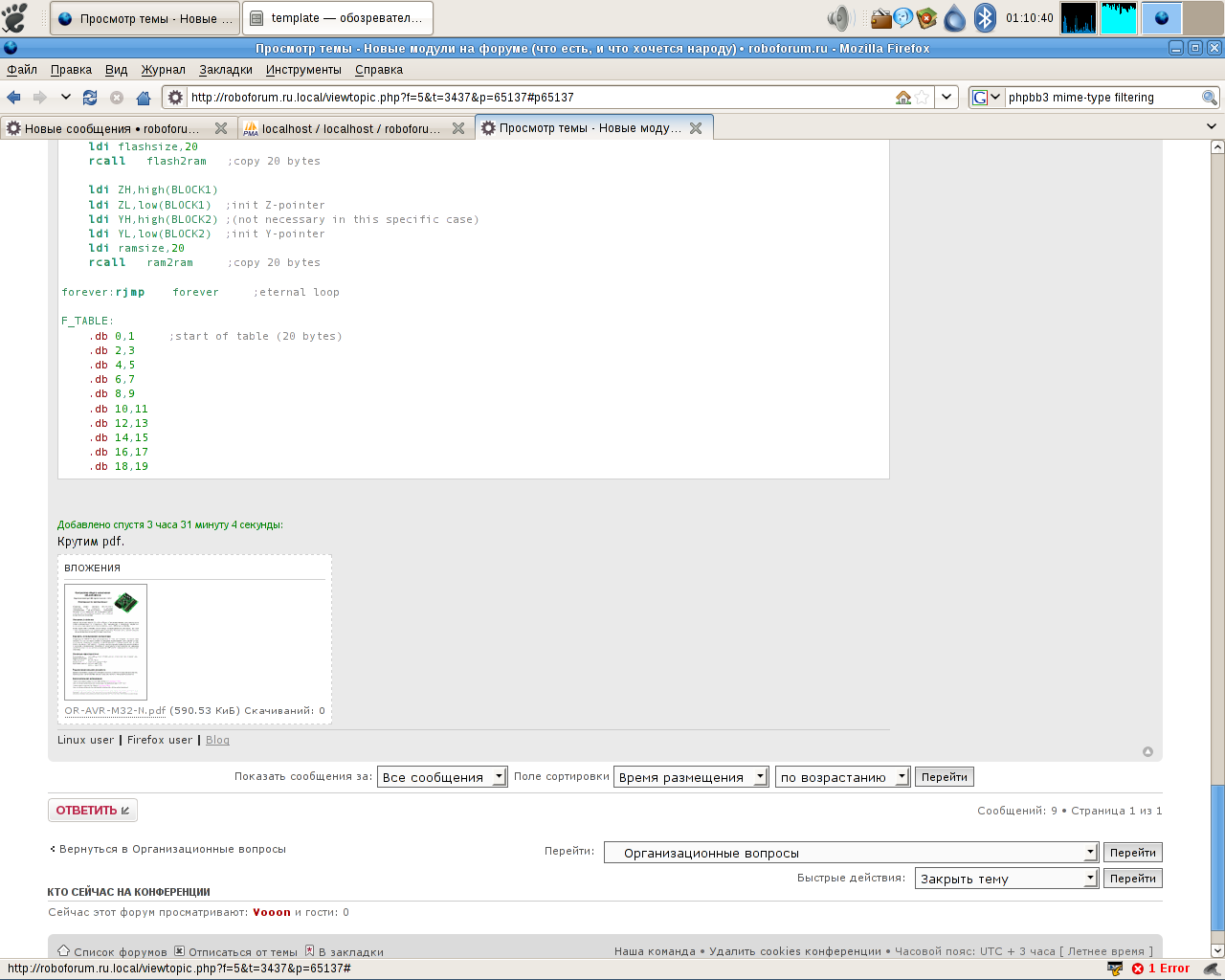This screenshot has width=1225, height=980.
Task: Open the volume speaker icon in panel
Action: tap(839, 17)
